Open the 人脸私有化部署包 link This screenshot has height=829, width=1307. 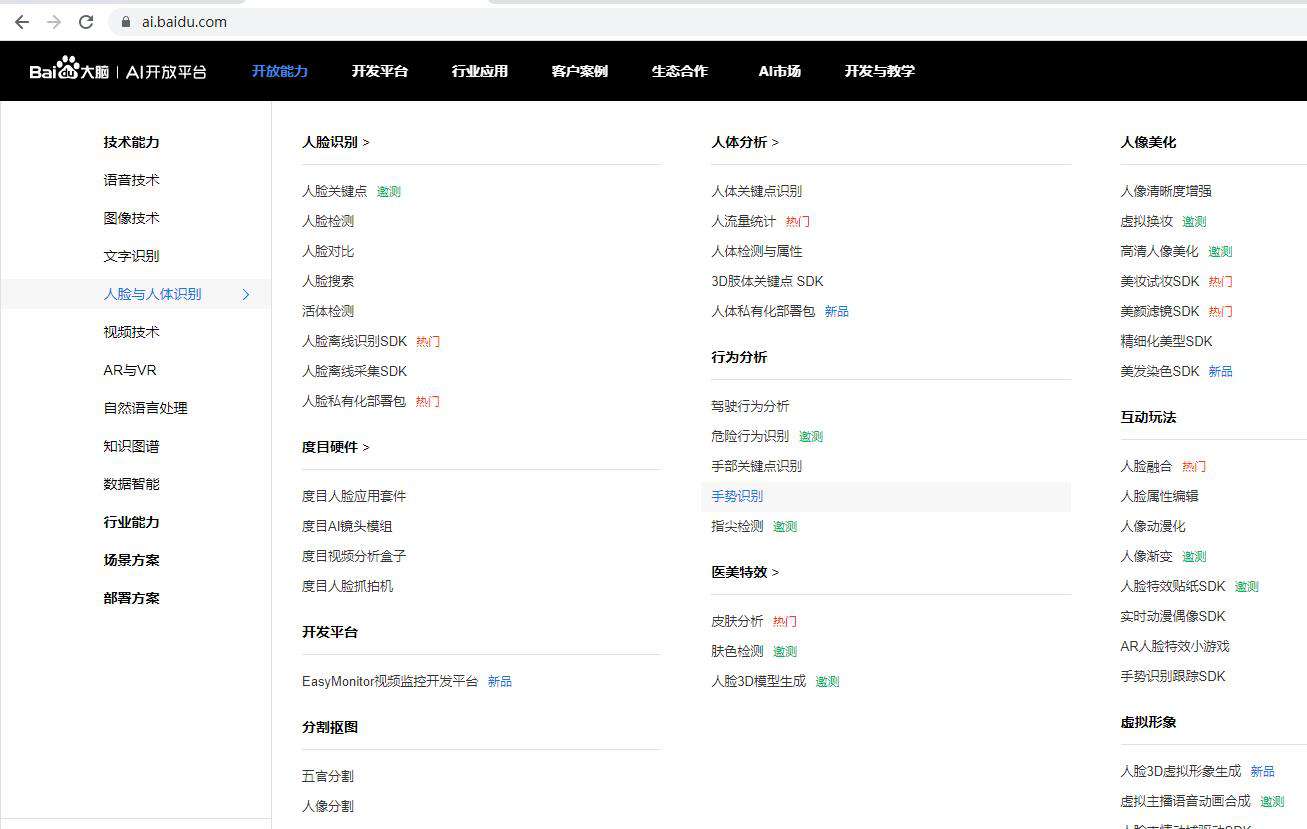pos(354,401)
